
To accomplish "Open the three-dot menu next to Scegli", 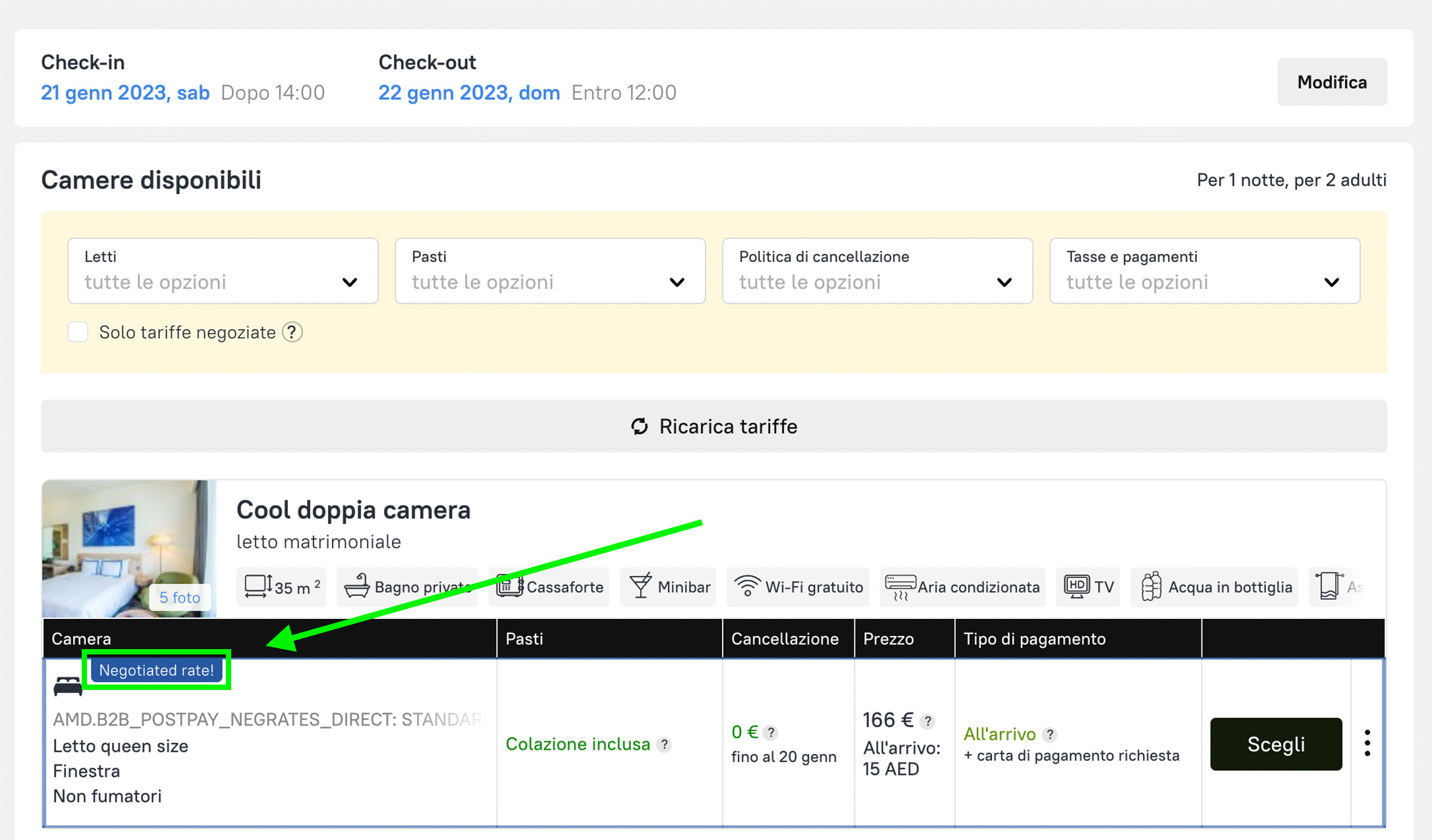I will [1367, 743].
